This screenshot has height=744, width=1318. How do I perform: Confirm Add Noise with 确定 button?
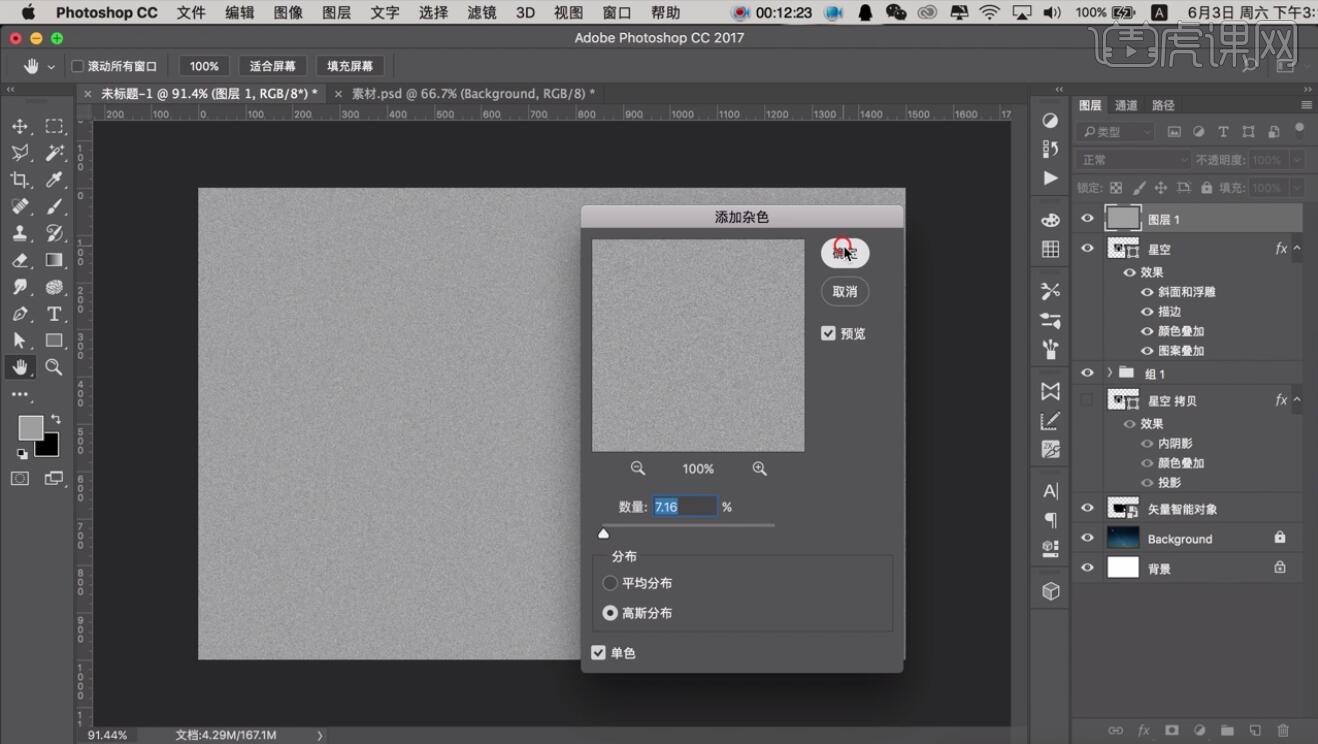(x=845, y=253)
